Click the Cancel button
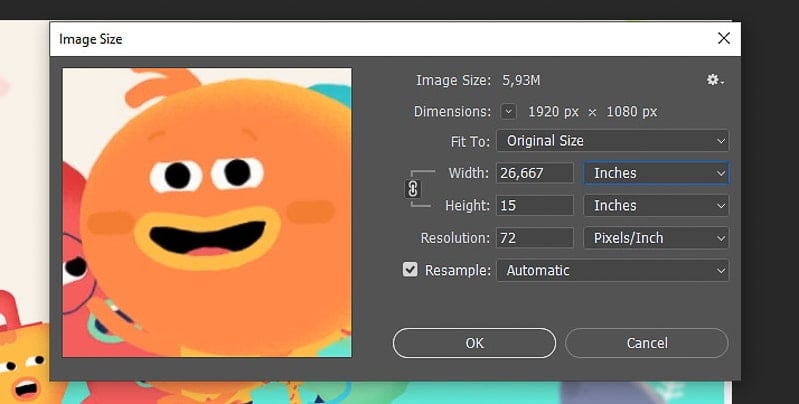This screenshot has height=404, width=799. (x=647, y=343)
